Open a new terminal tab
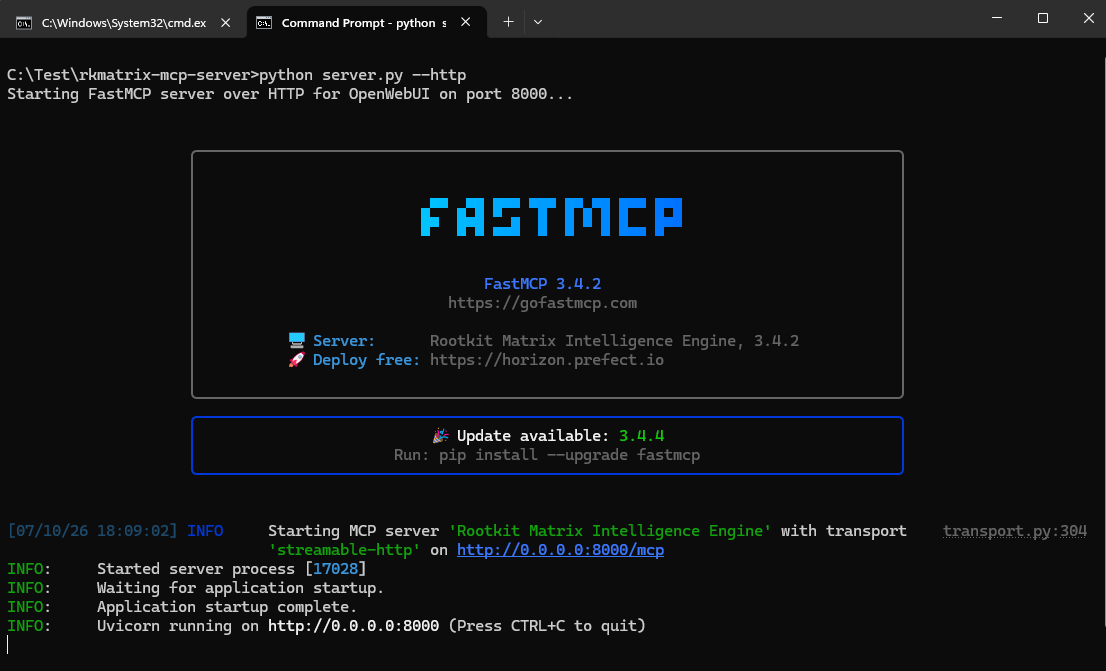 [509, 22]
